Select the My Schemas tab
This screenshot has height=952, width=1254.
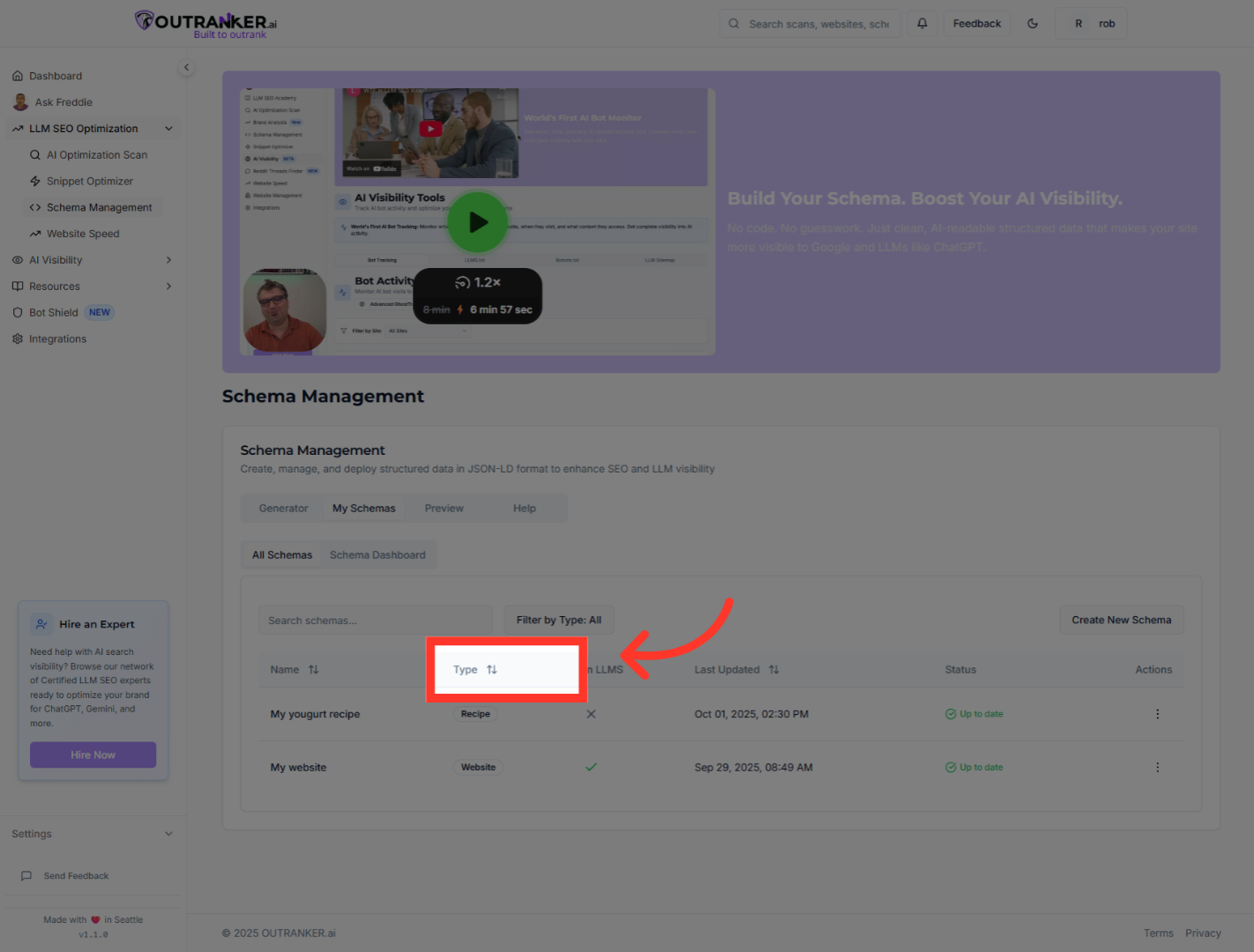click(x=363, y=509)
